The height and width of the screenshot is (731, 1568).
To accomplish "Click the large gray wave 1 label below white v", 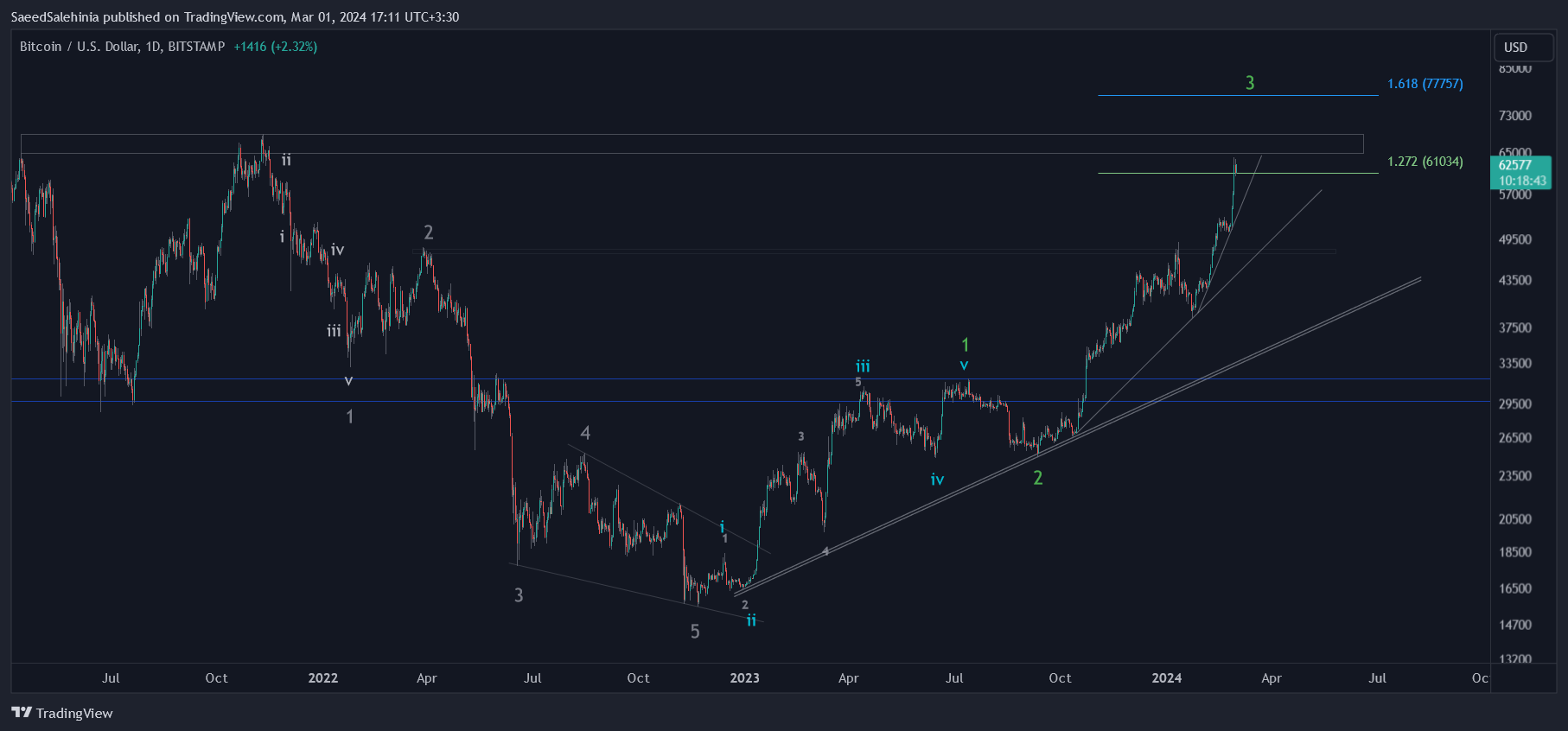I will (349, 416).
